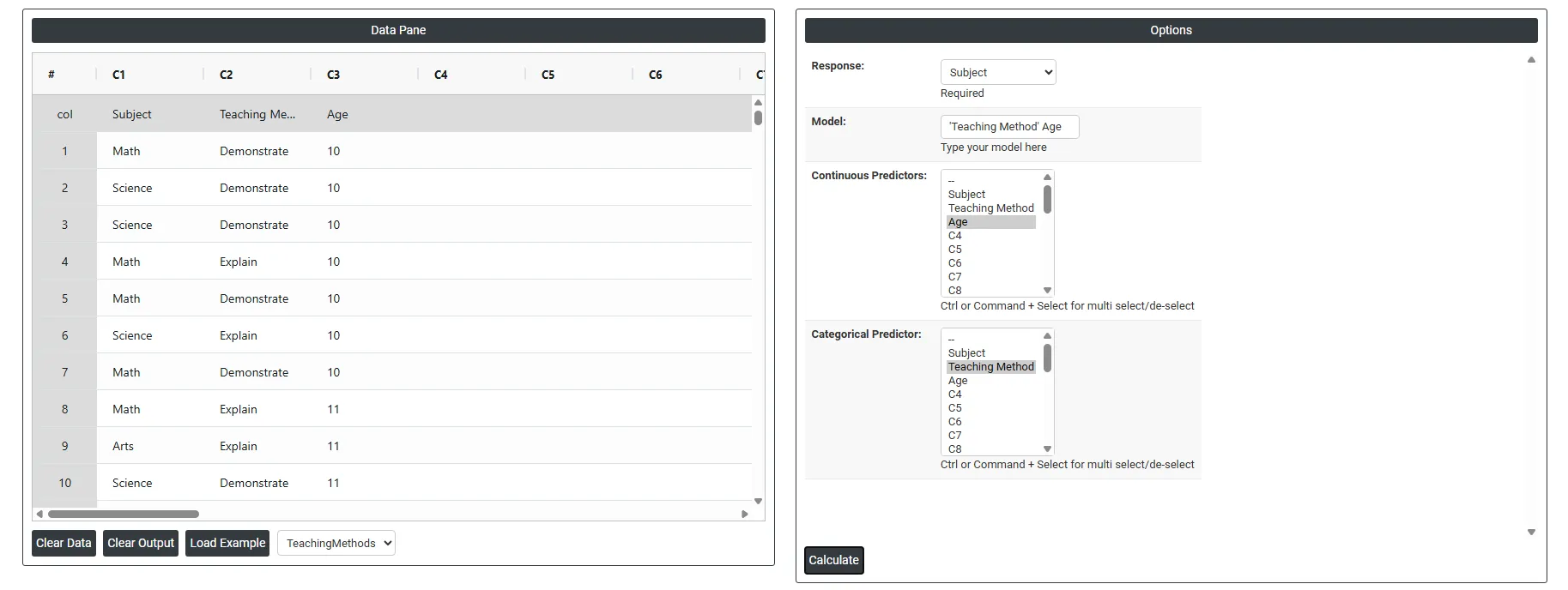
Task: Select Age in Categorical Predictor list
Action: click(991, 381)
